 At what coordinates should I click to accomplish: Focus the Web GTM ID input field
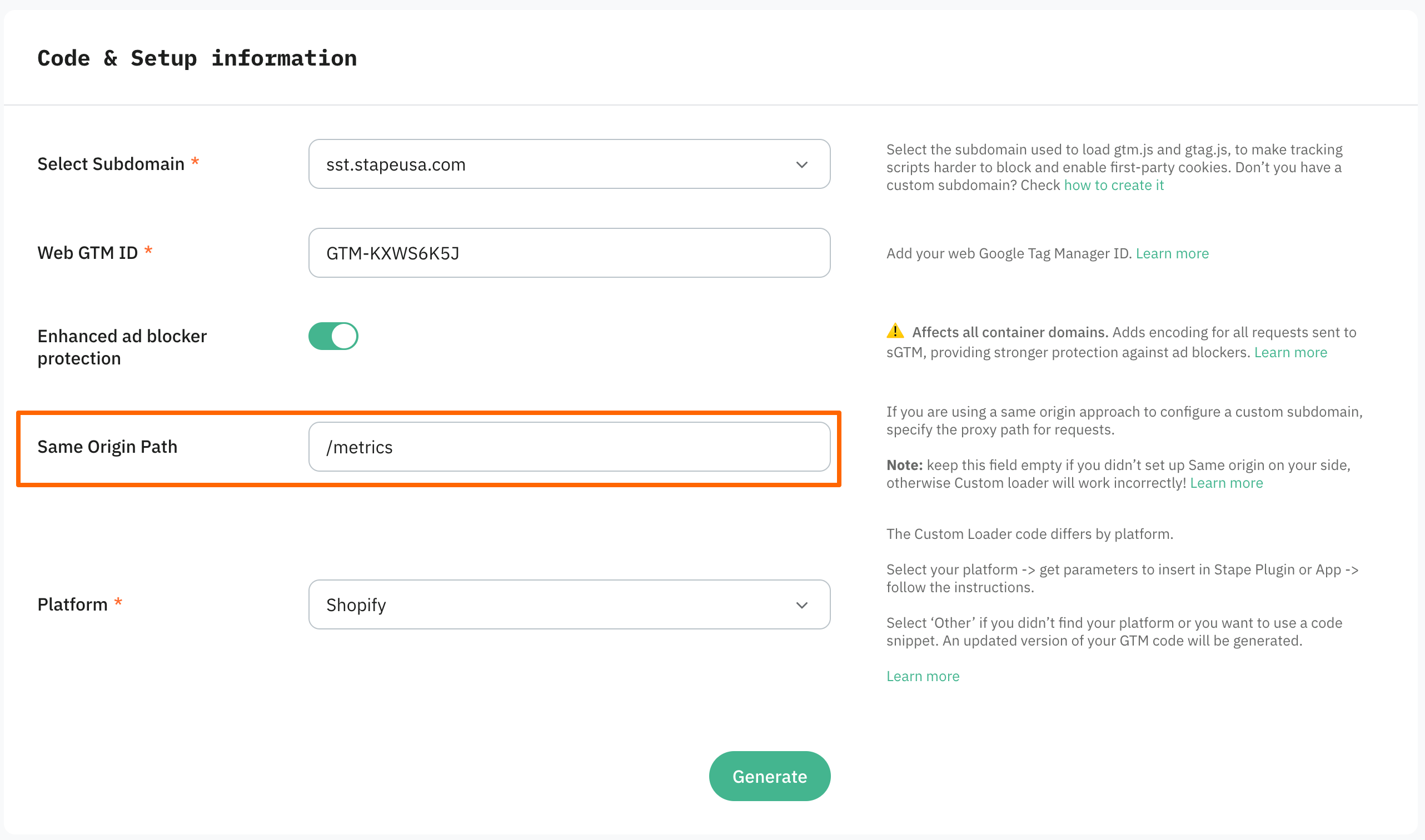(569, 253)
